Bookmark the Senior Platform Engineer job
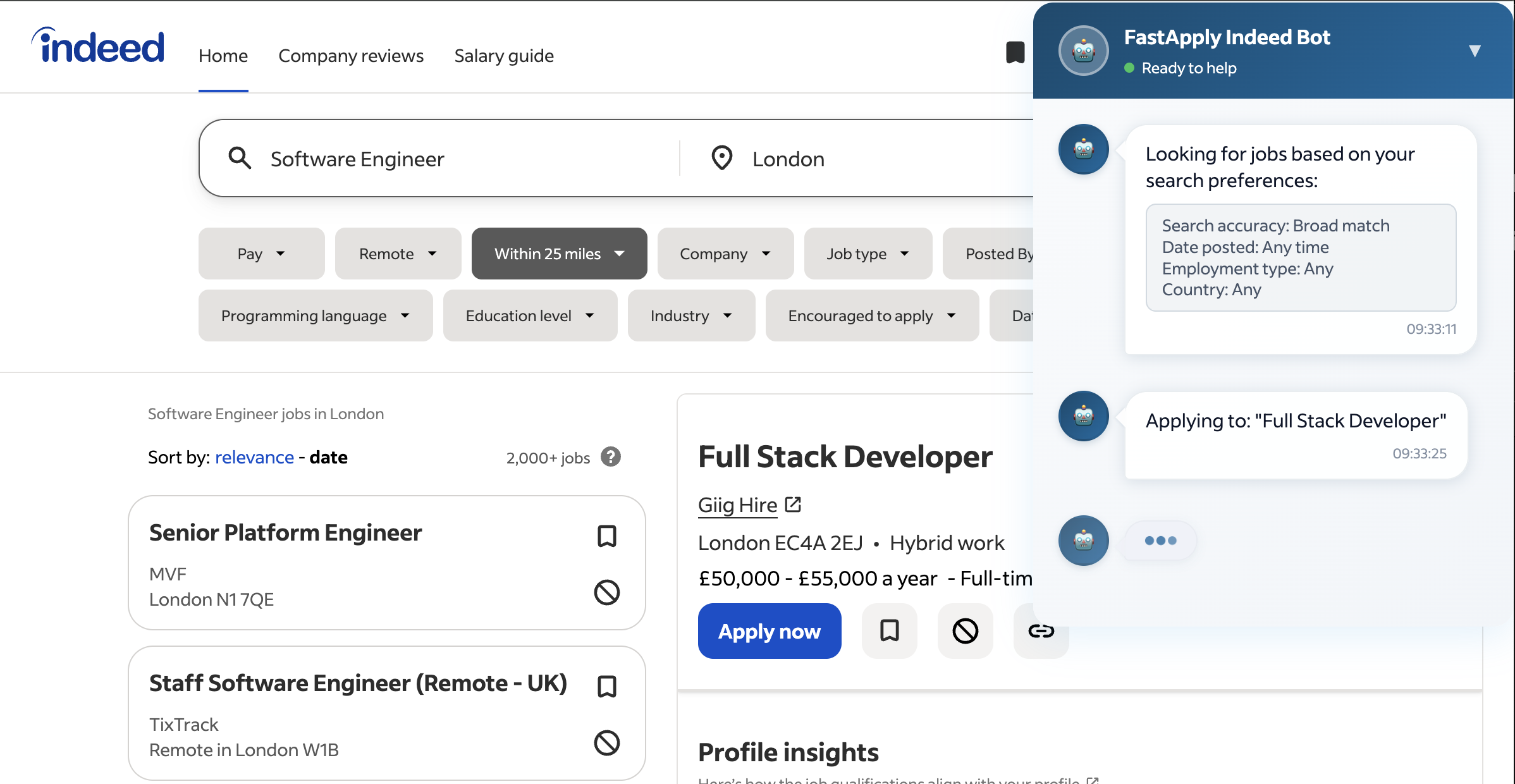 point(606,536)
